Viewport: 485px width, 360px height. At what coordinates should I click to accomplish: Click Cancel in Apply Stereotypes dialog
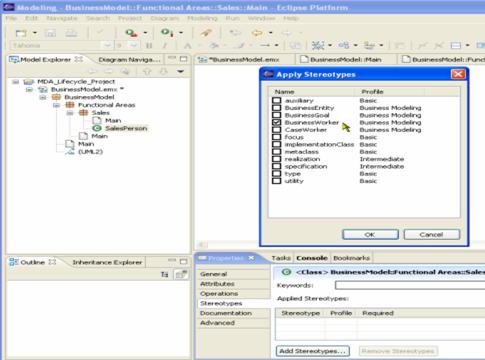click(x=432, y=234)
